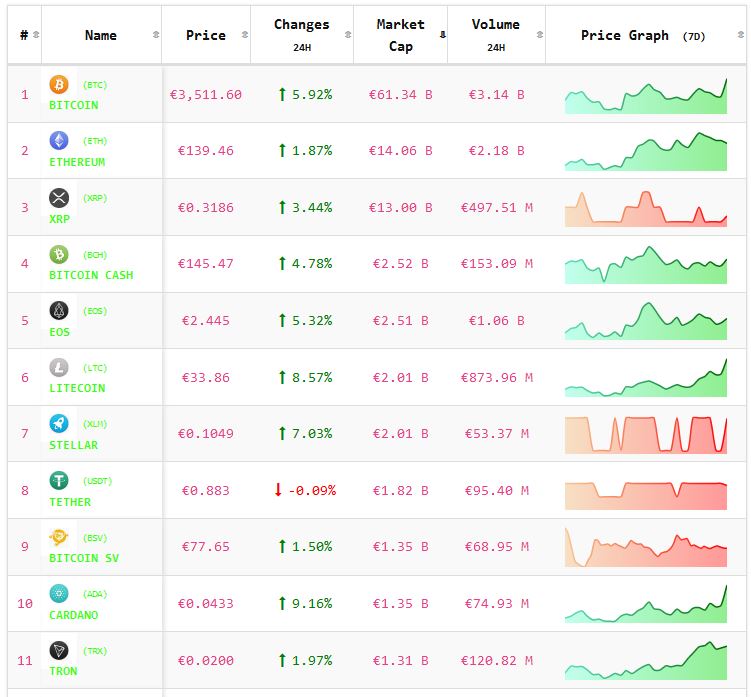Click the Tron coin icon

59,651
